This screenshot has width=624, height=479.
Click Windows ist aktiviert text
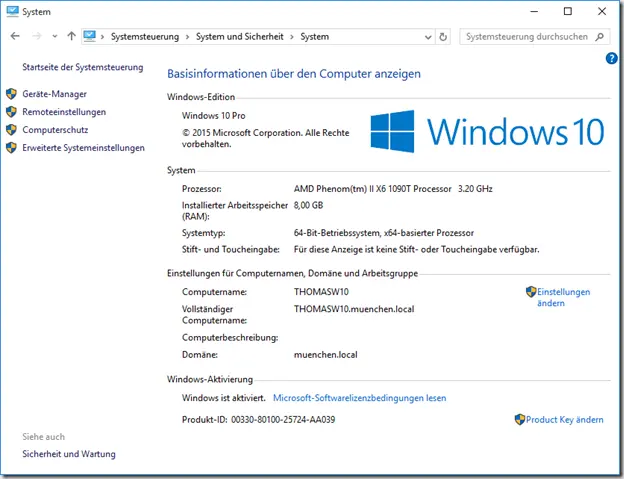224,398
